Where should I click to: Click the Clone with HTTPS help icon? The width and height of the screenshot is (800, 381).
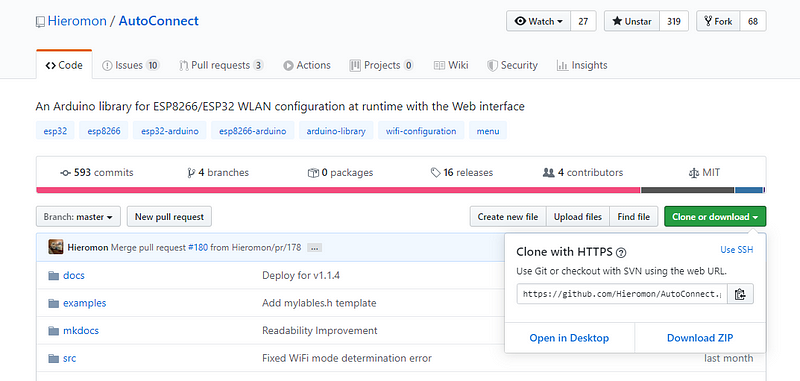pyautogui.click(x=621, y=252)
